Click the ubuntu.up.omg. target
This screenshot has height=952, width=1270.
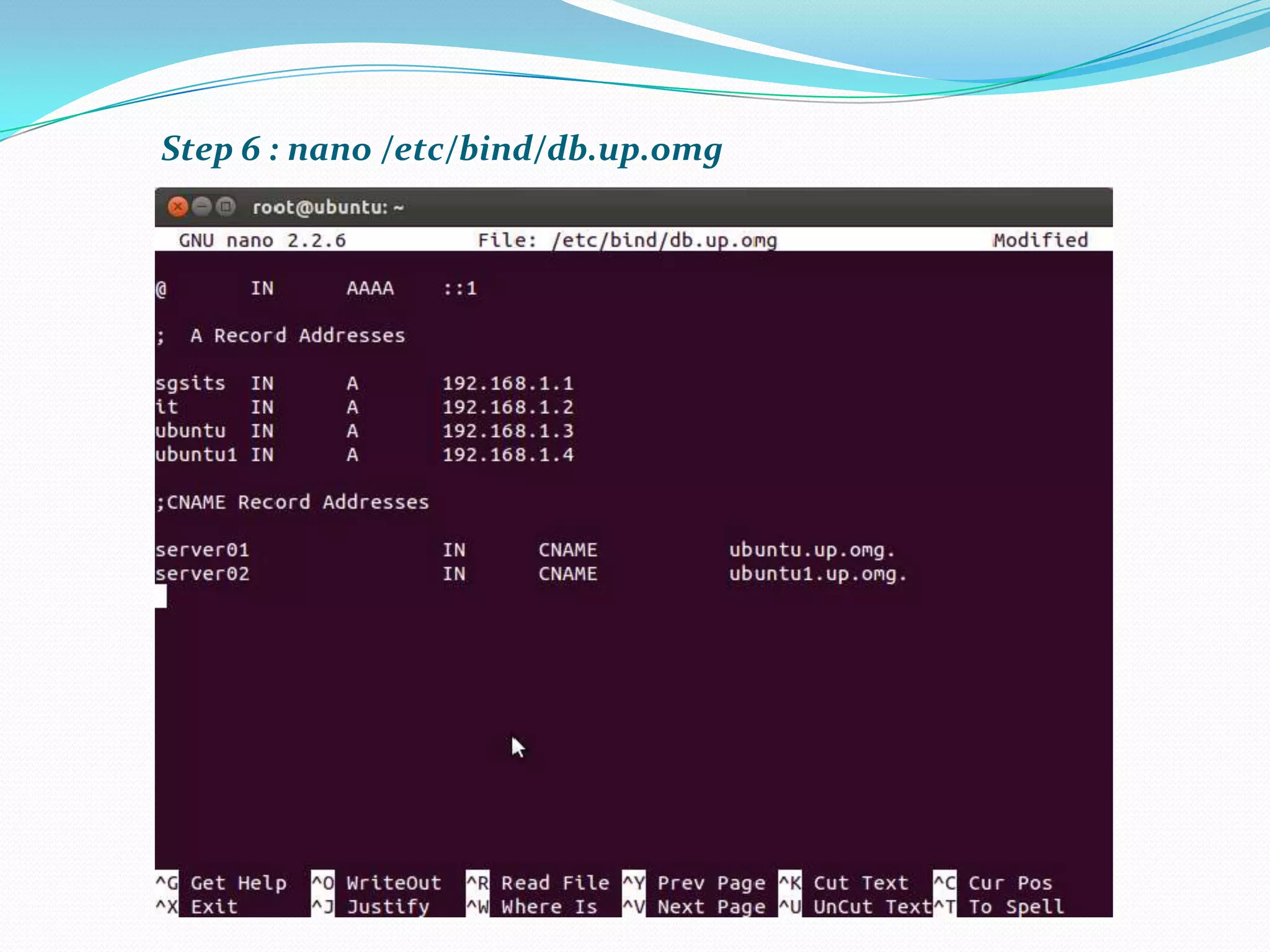tap(812, 550)
